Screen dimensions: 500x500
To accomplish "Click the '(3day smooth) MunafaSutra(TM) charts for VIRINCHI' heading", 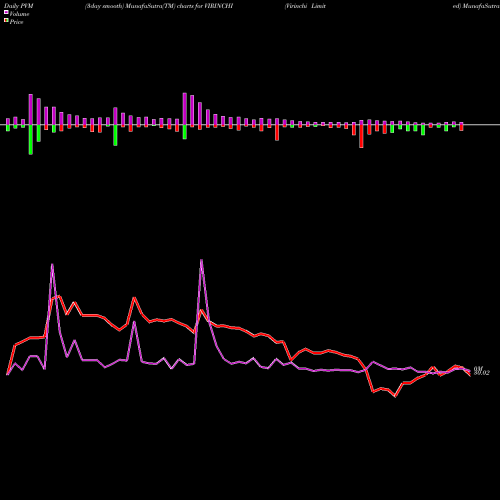I will pyautogui.click(x=159, y=6).
